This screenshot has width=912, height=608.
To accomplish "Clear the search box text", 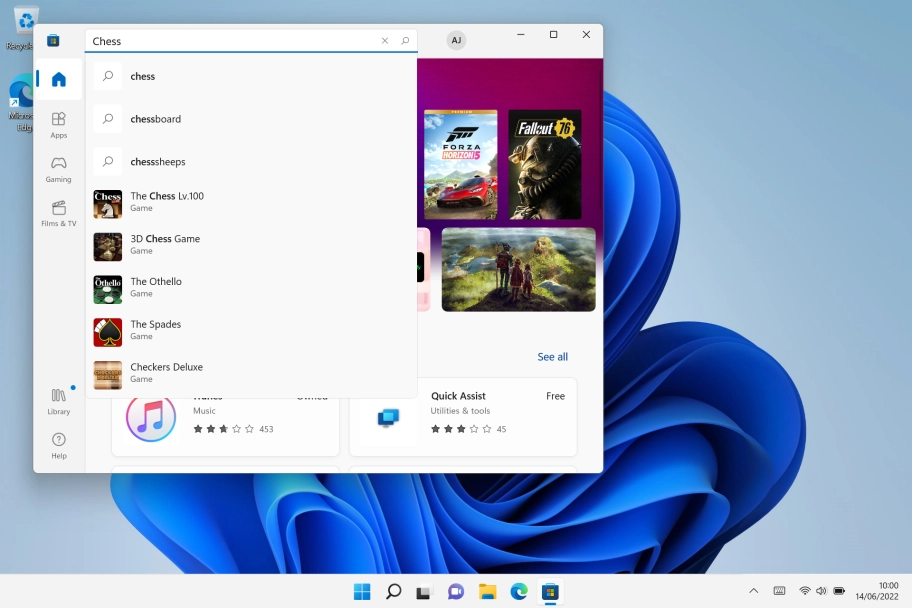I will point(385,41).
